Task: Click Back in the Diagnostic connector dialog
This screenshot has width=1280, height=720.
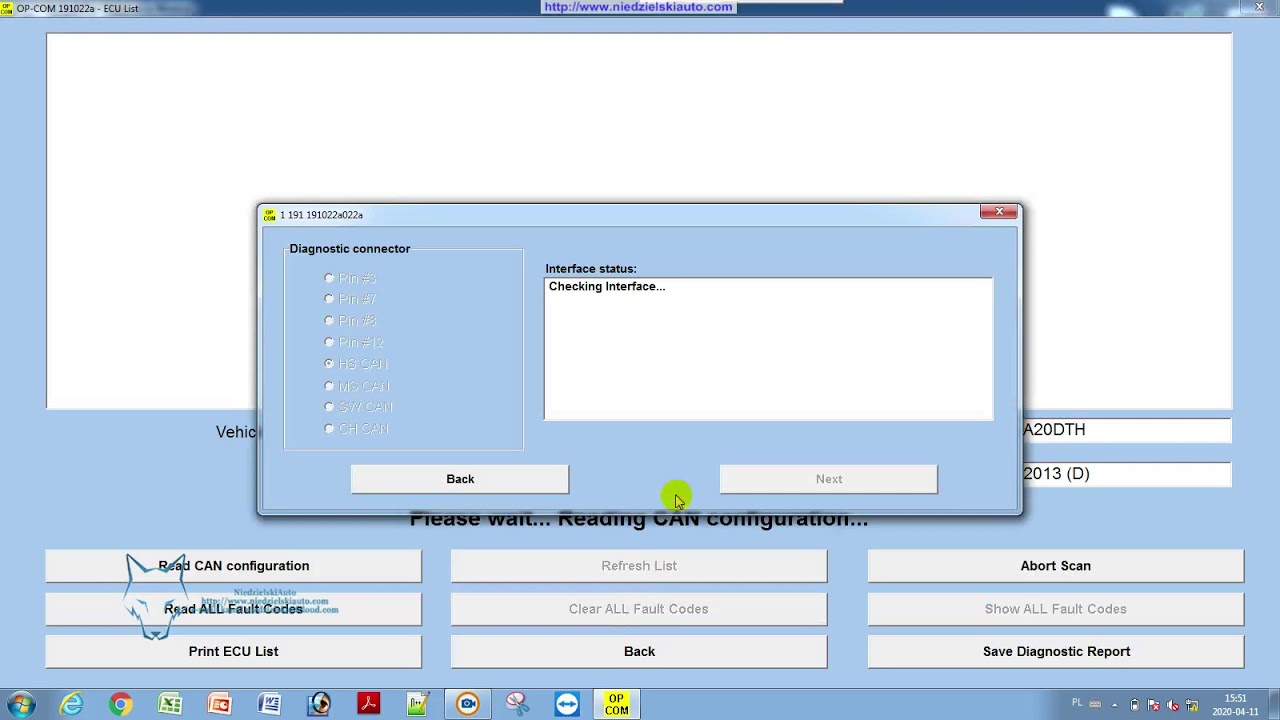Action: [460, 479]
